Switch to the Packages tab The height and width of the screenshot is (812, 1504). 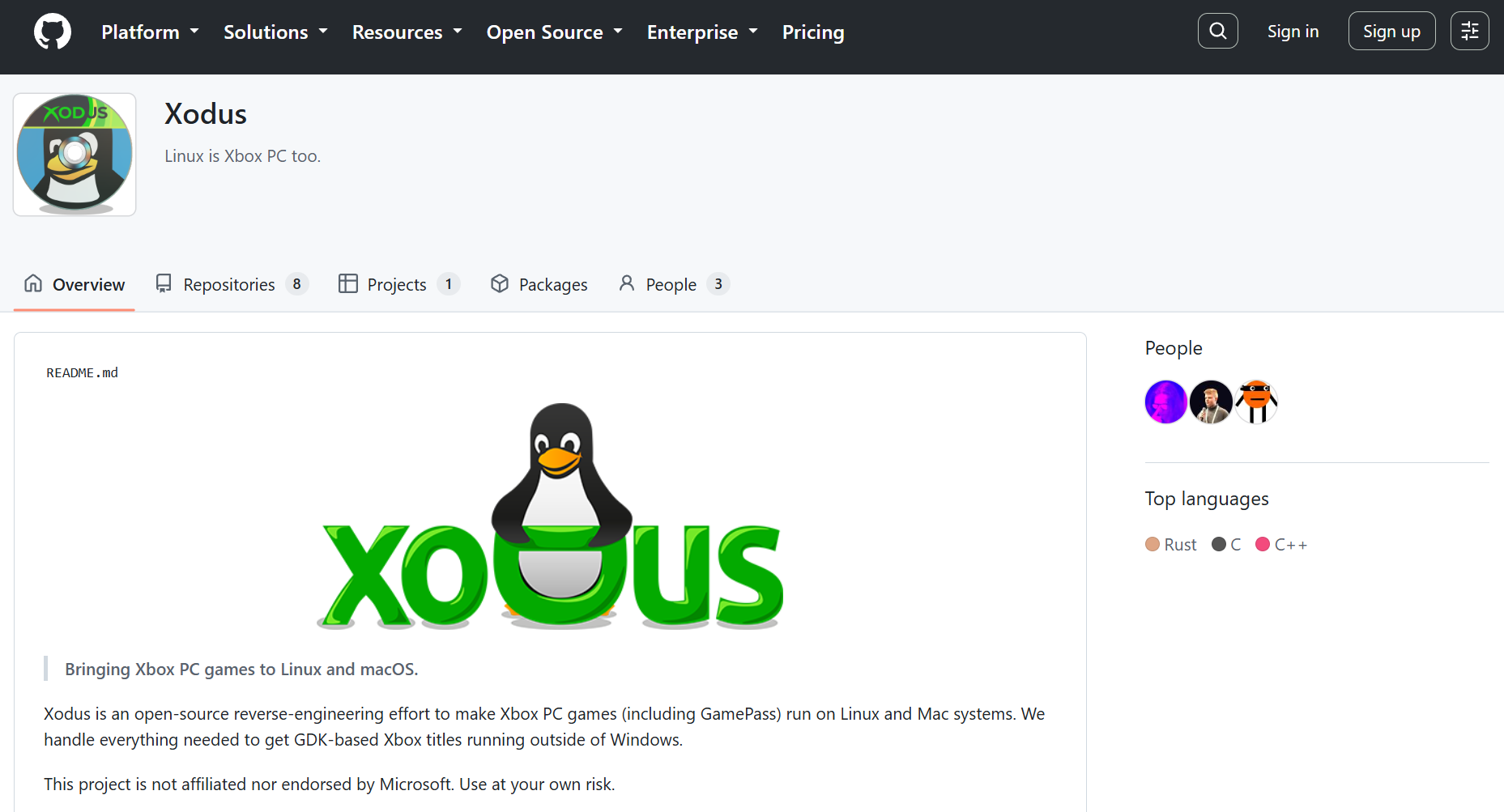point(539,284)
